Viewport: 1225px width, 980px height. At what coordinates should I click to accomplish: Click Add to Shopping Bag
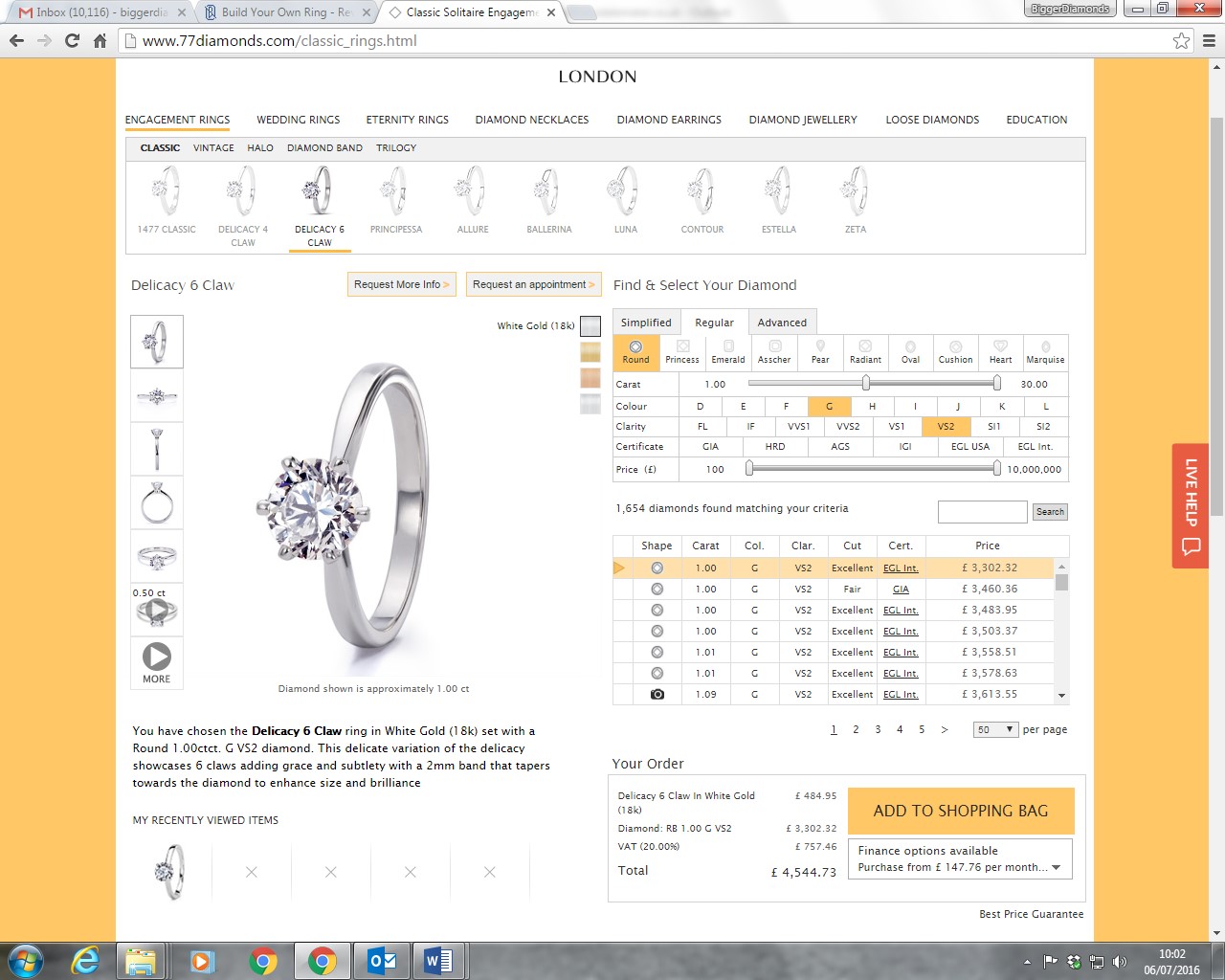pyautogui.click(x=961, y=811)
